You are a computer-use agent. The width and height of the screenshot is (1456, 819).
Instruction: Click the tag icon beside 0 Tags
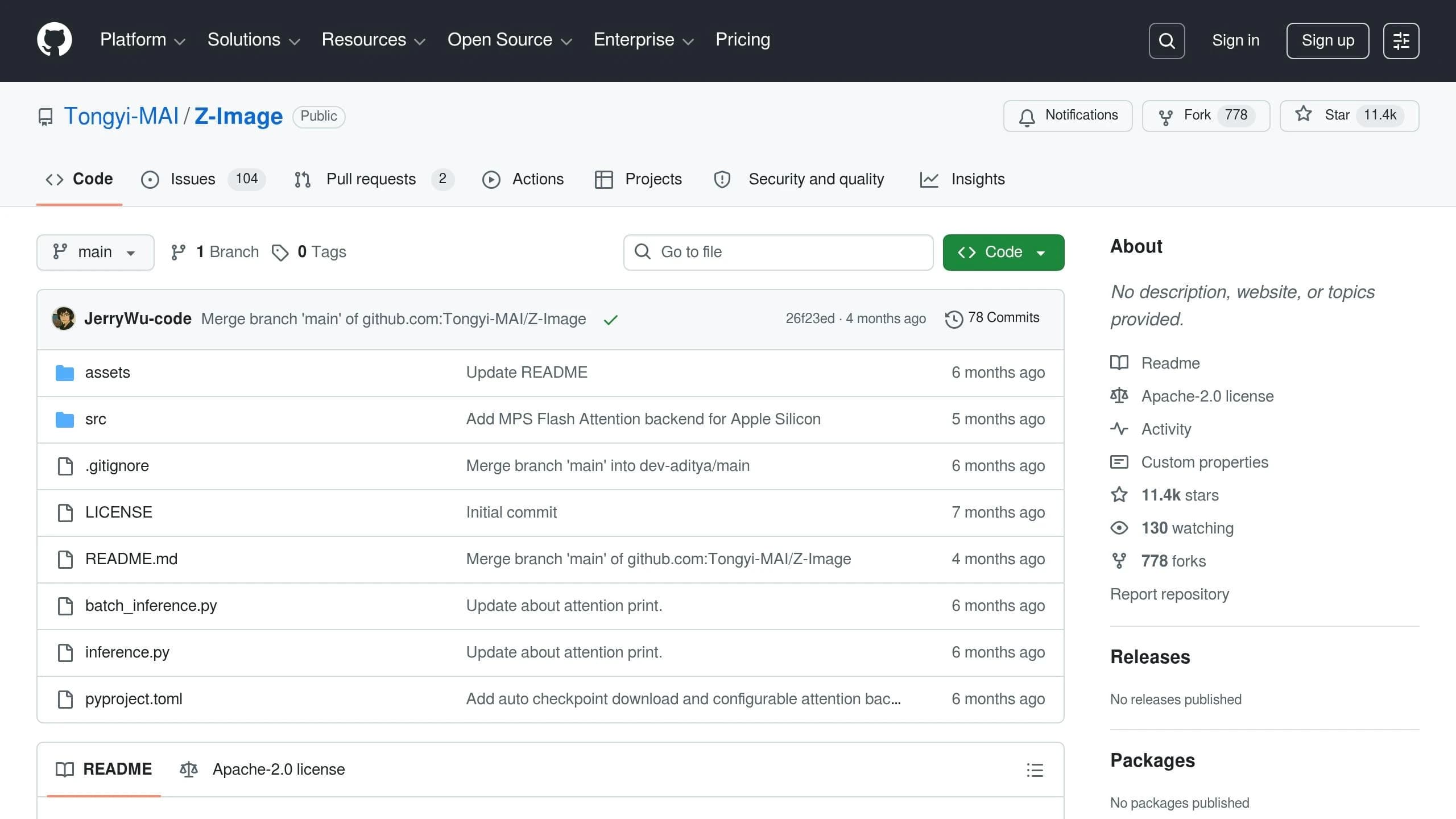pos(280,253)
